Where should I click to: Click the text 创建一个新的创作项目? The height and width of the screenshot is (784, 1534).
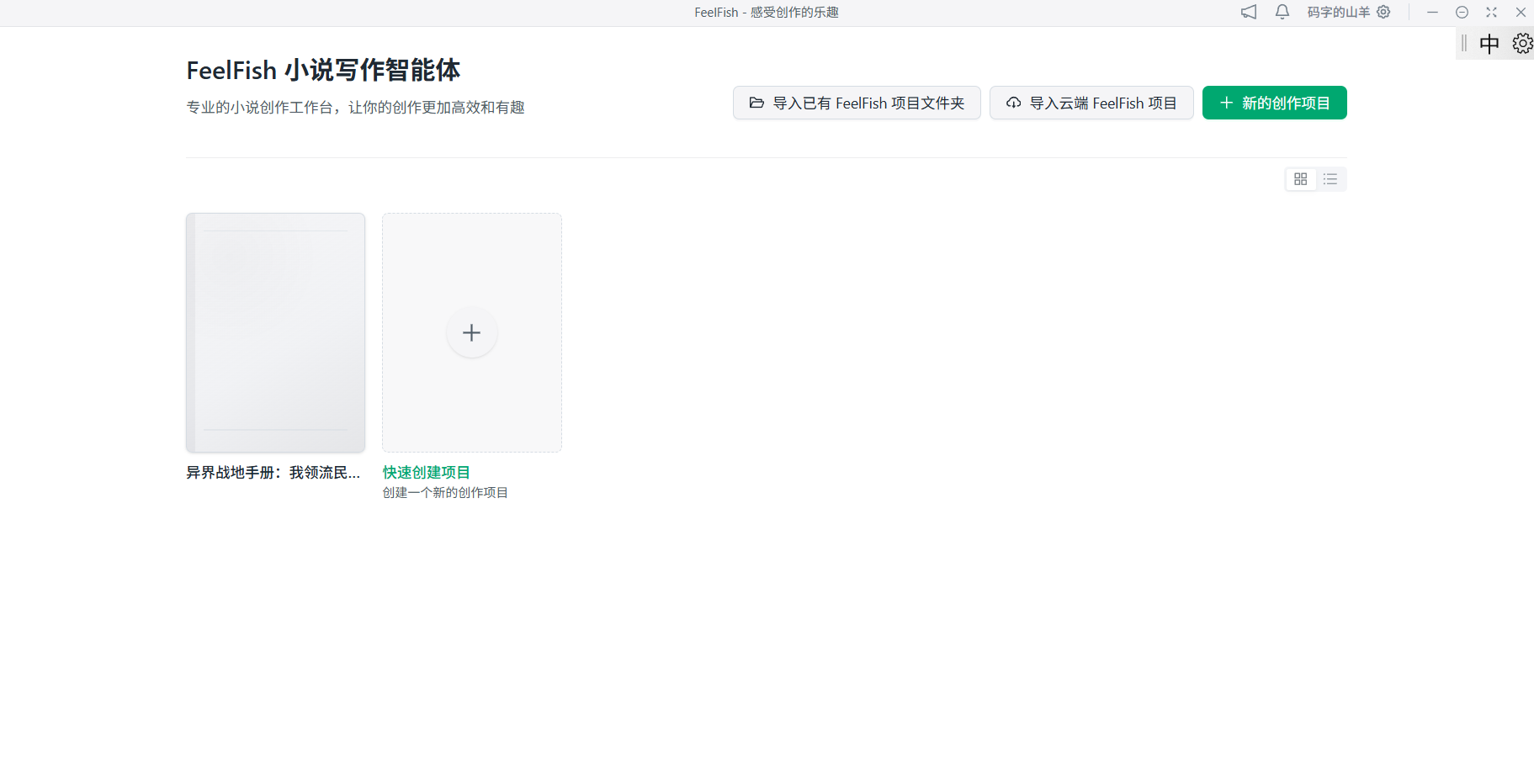pyautogui.click(x=445, y=493)
